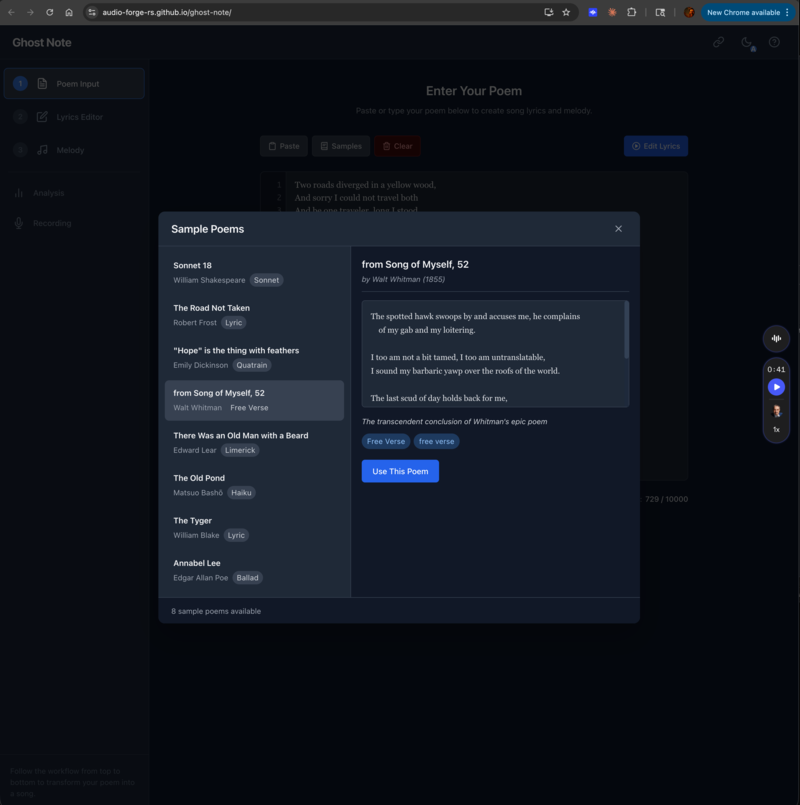
Task: Open the Analysis chart icon in sidebar
Action: click(19, 192)
